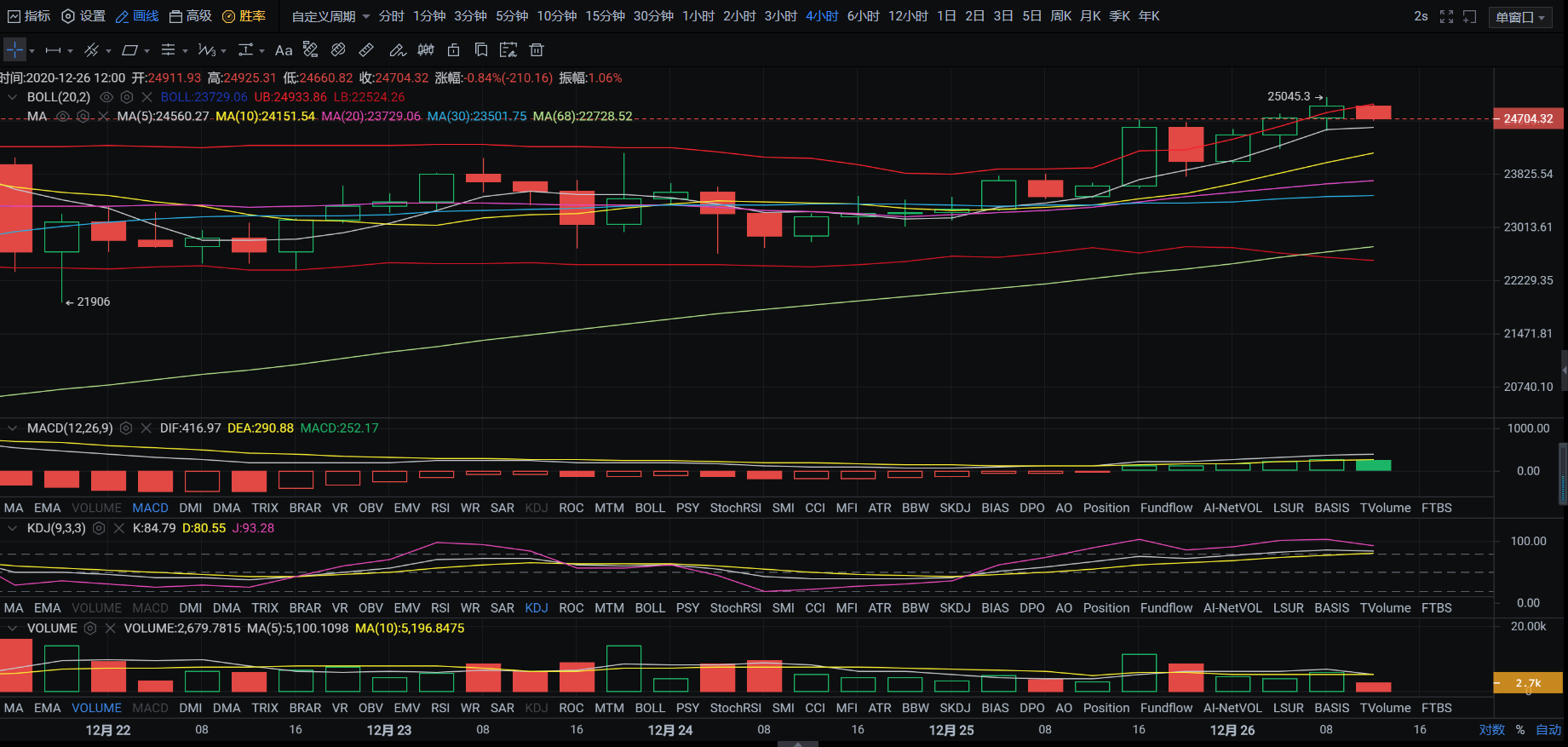Image resolution: width=1568 pixels, height=747 pixels.
Task: Select the crosshair cursor tool
Action: pyautogui.click(x=14, y=50)
